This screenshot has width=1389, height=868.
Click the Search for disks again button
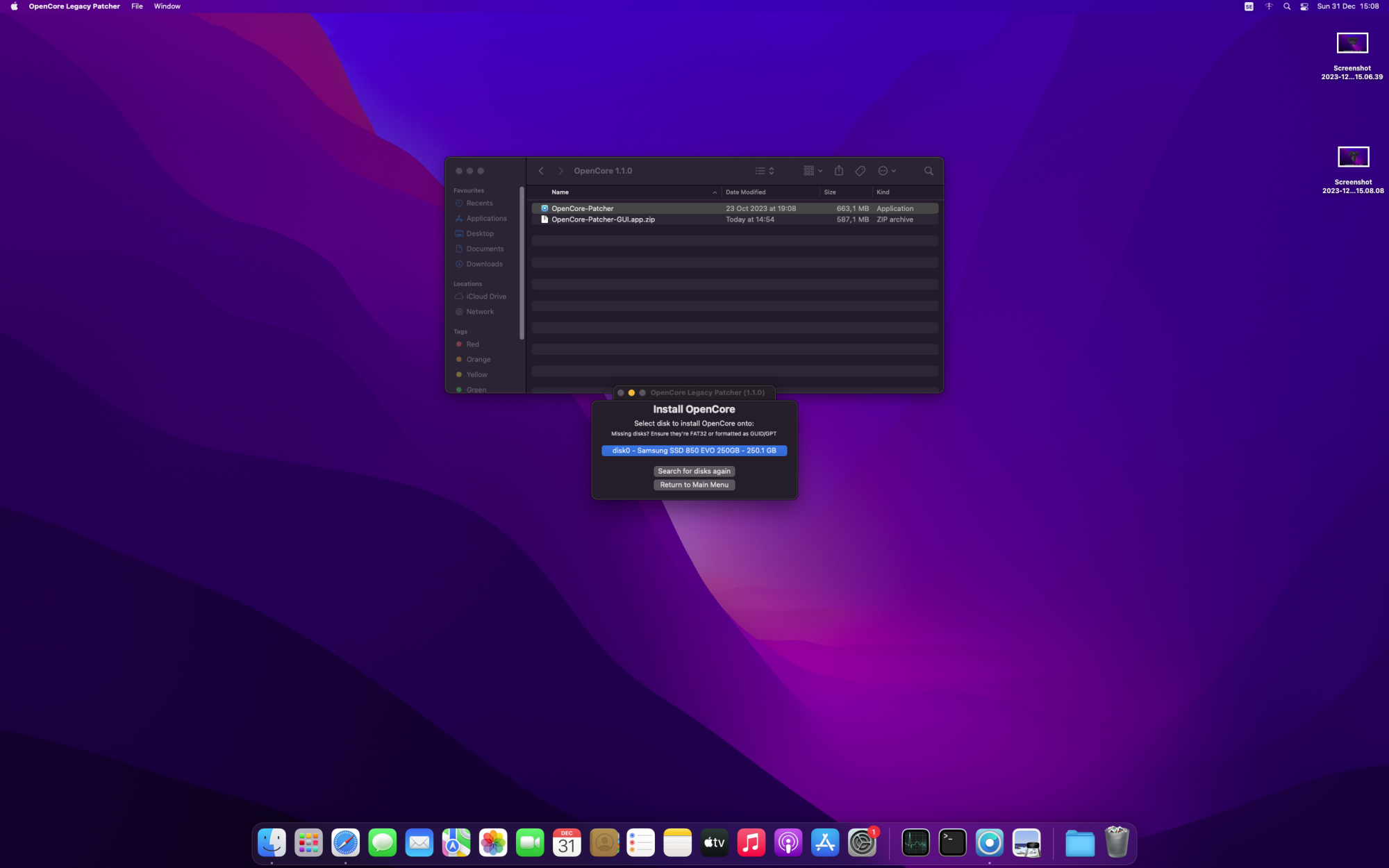pos(694,471)
